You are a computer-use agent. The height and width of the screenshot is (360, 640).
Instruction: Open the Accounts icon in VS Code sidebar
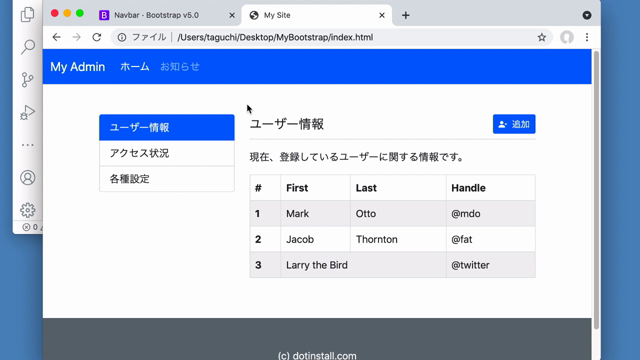[x=27, y=178]
